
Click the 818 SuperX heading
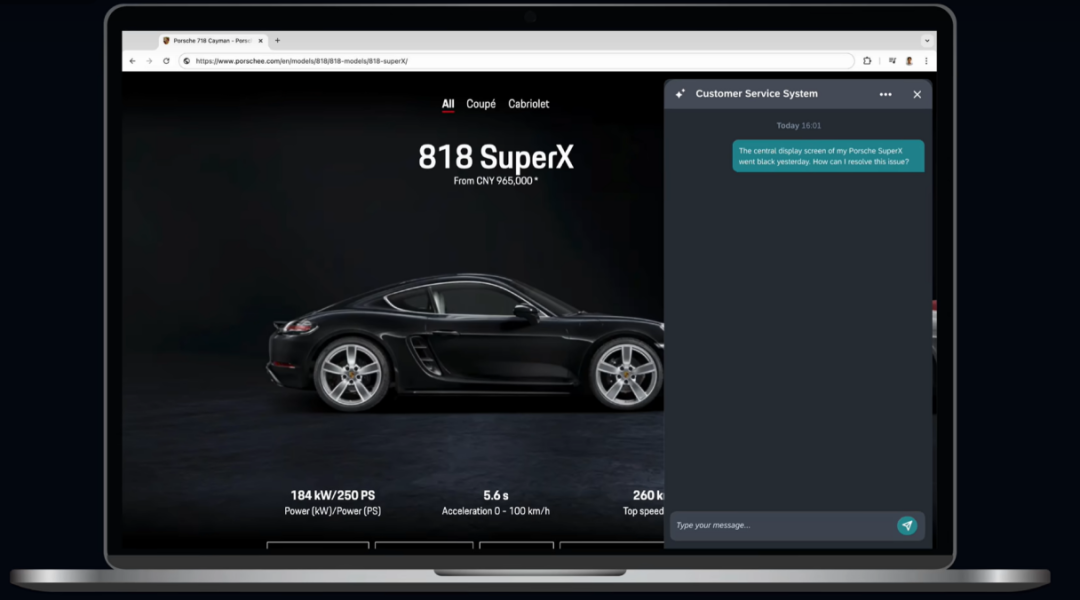[x=496, y=157]
